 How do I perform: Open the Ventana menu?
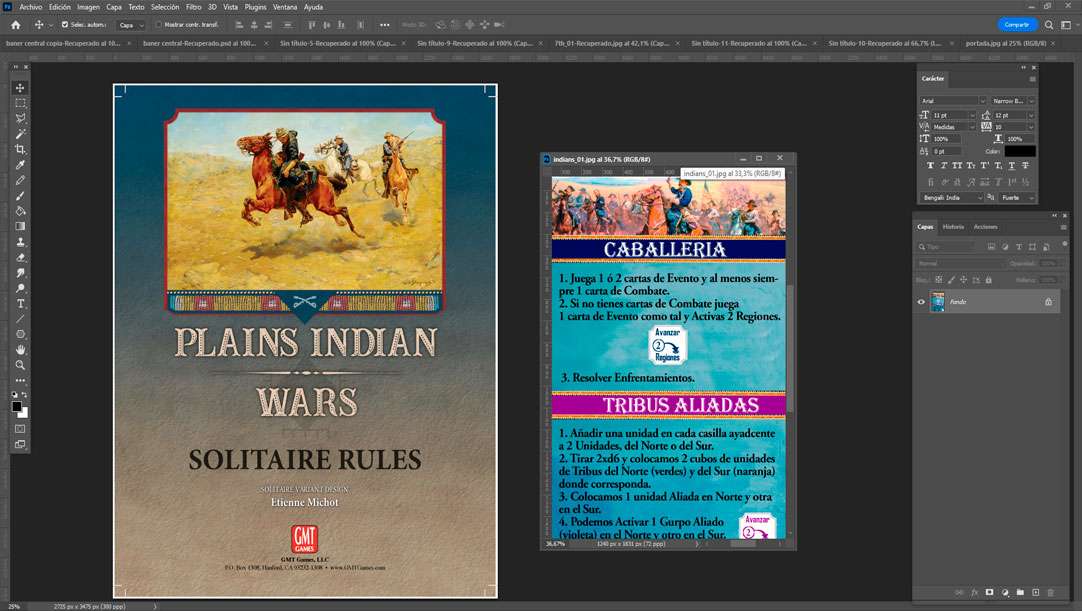[285, 7]
